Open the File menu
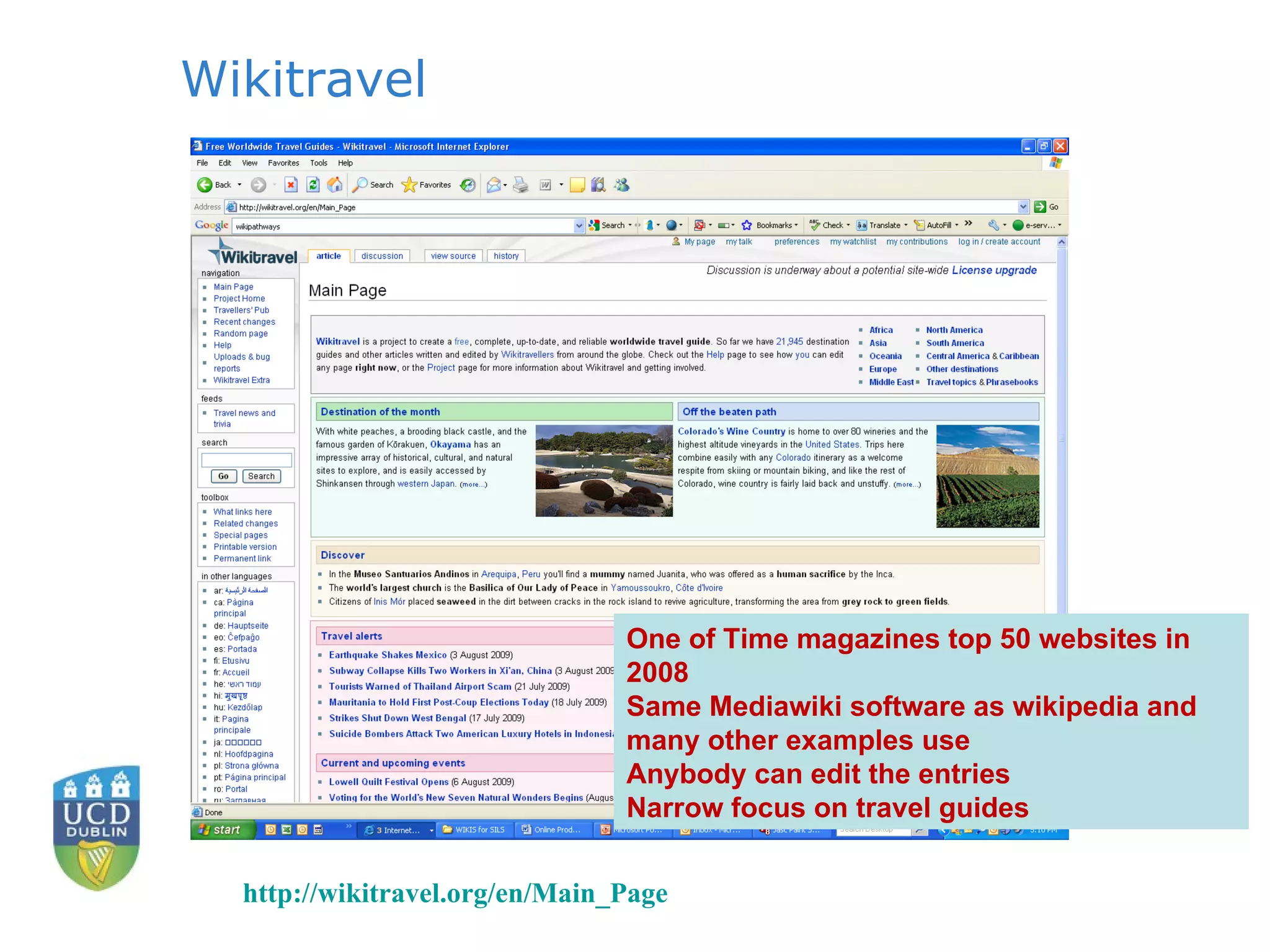1270x952 pixels. 202,163
